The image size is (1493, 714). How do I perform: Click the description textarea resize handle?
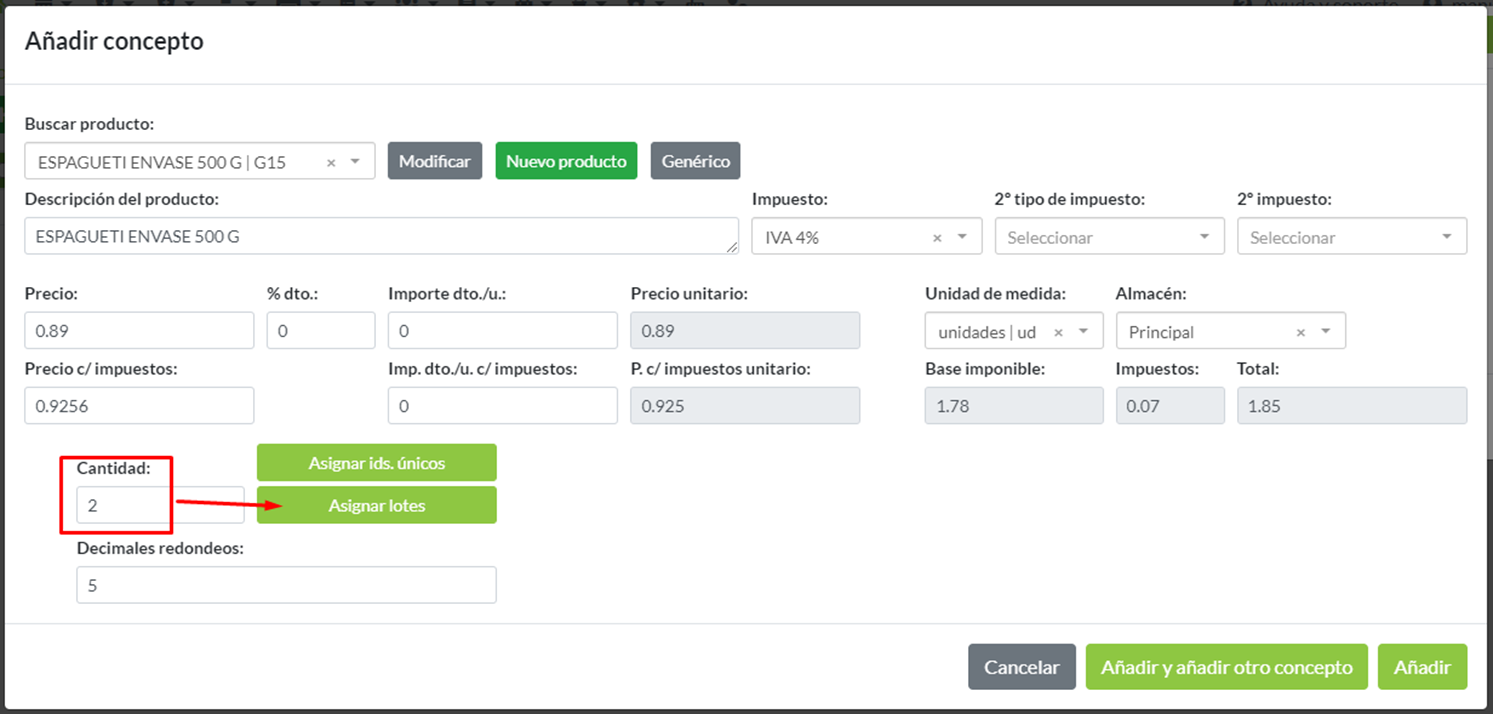[x=733, y=247]
